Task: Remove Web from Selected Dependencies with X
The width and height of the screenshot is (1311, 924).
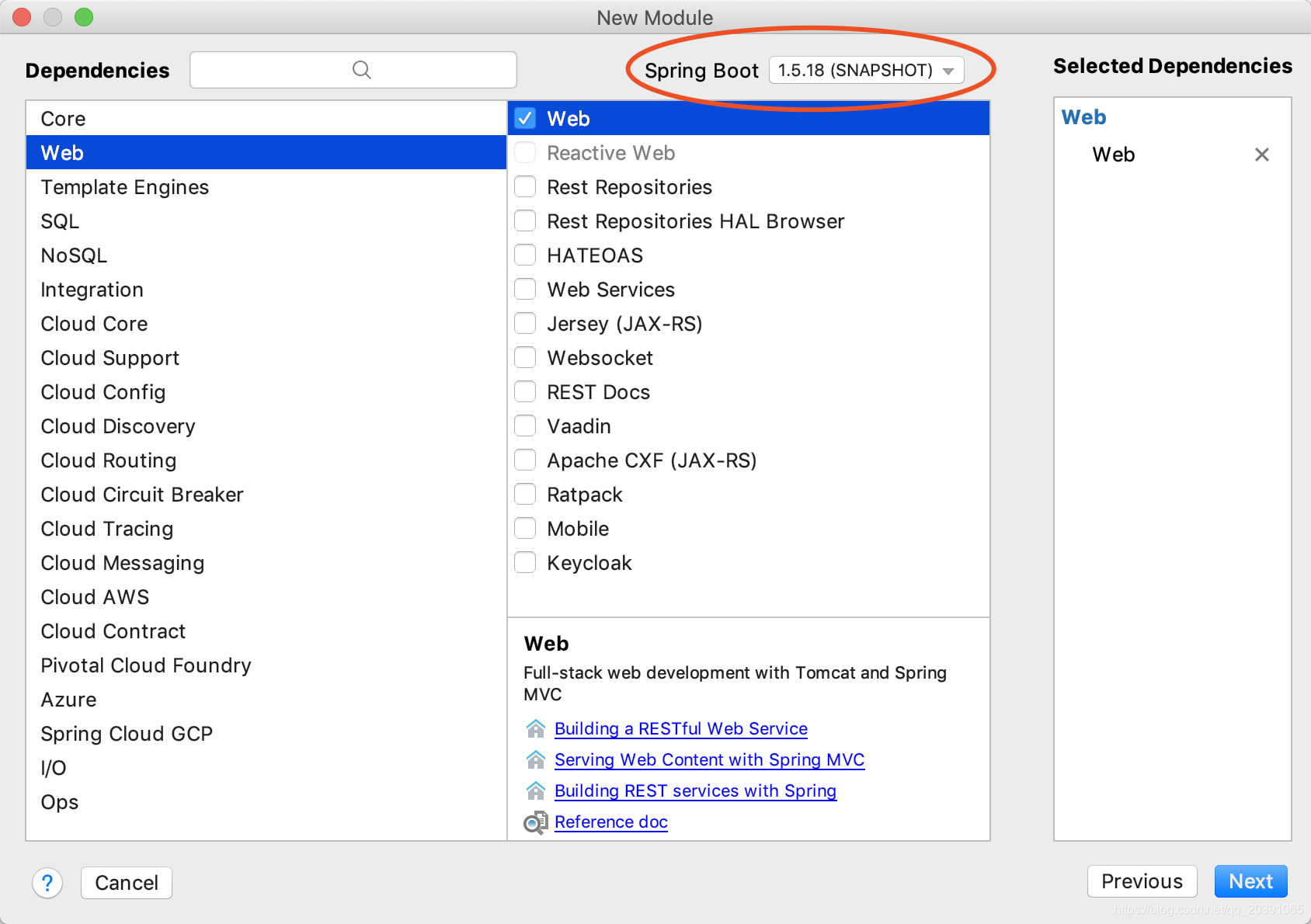Action: coord(1262,155)
